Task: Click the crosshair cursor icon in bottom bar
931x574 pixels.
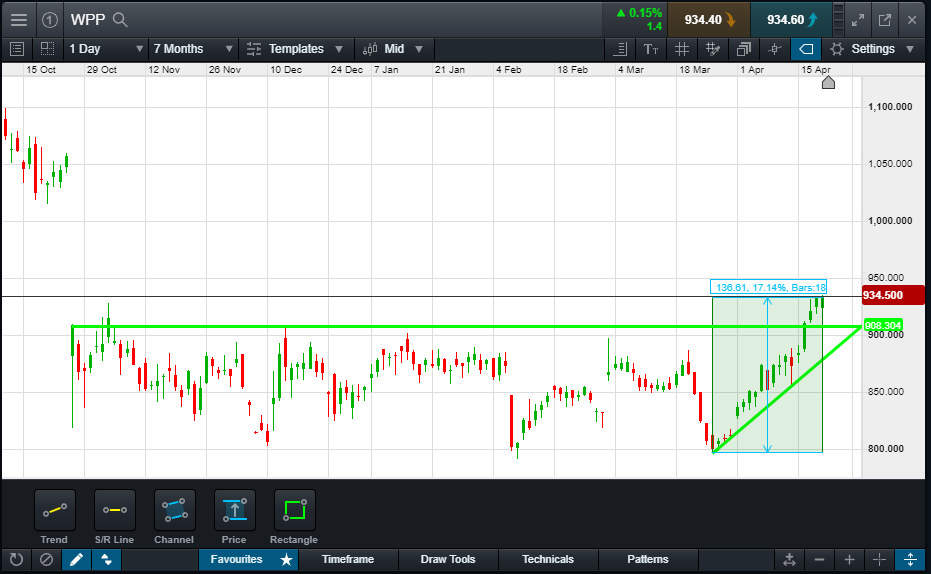Action: coord(880,559)
